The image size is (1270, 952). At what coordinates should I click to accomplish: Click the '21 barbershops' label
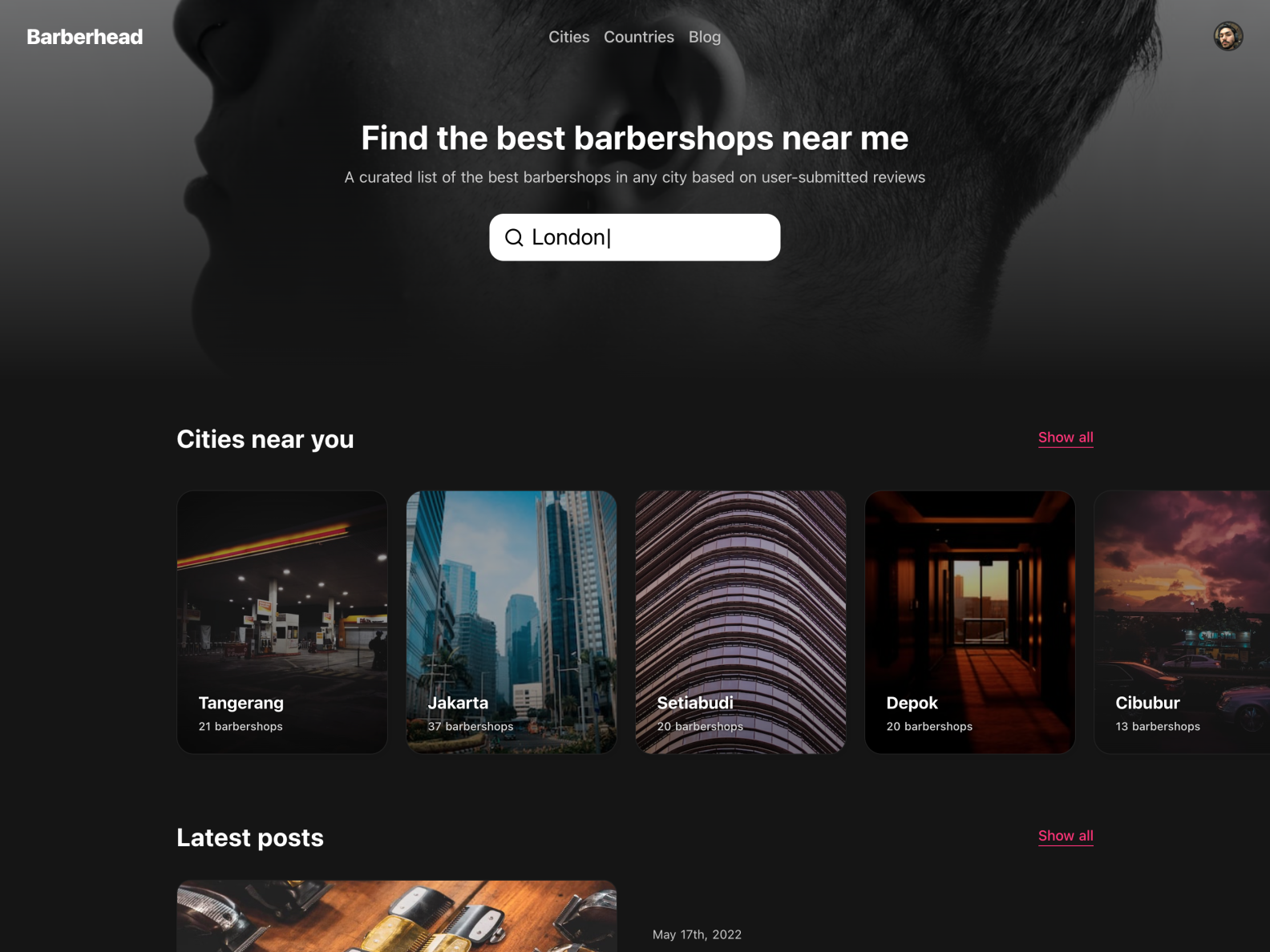point(241,726)
